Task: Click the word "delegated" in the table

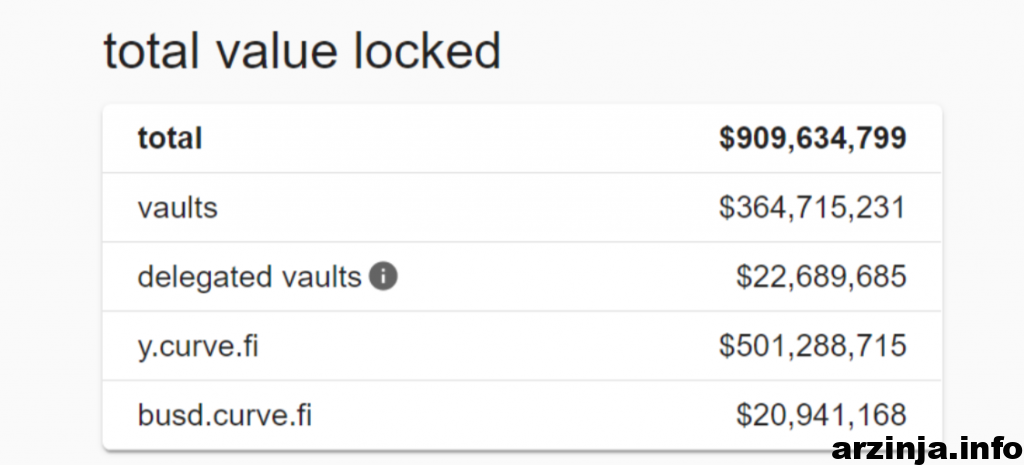Action: pos(198,277)
